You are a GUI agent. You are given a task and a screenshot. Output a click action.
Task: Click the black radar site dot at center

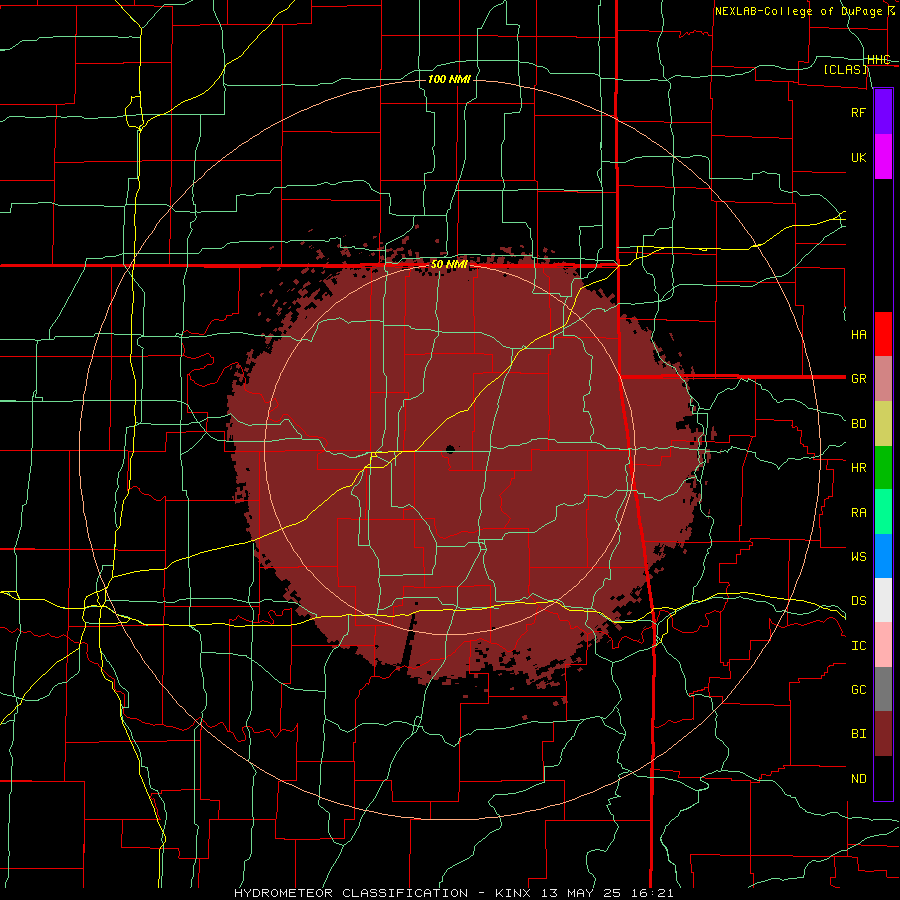coord(450,449)
